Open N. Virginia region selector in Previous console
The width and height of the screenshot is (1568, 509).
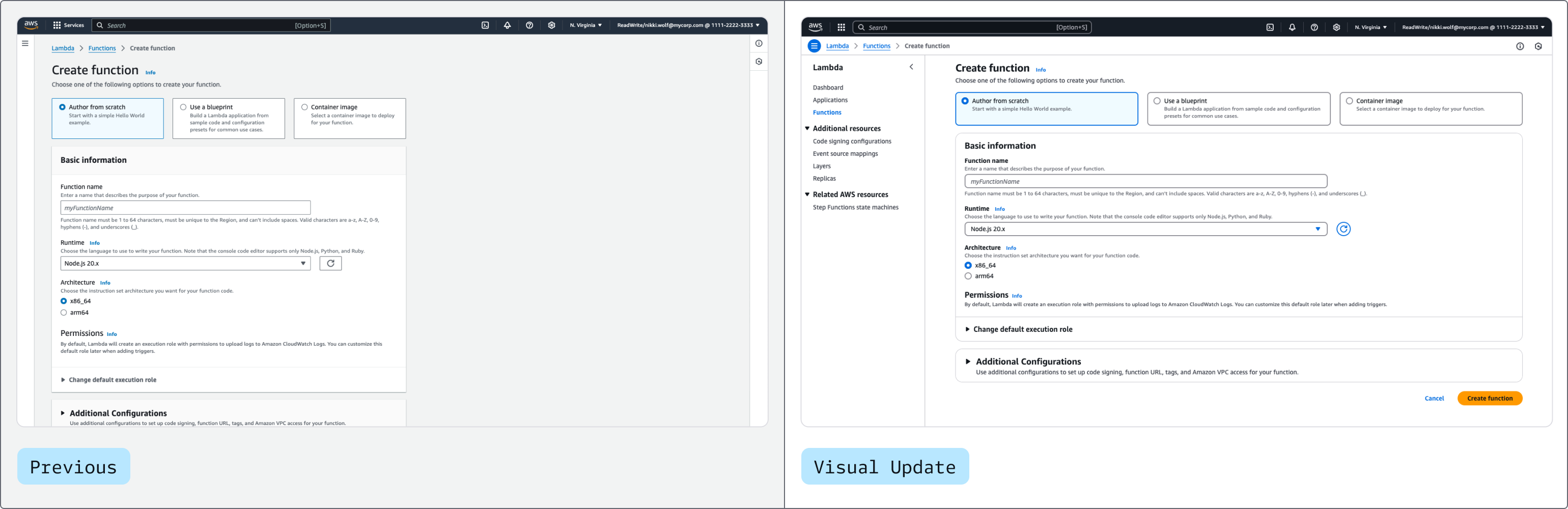coord(585,25)
